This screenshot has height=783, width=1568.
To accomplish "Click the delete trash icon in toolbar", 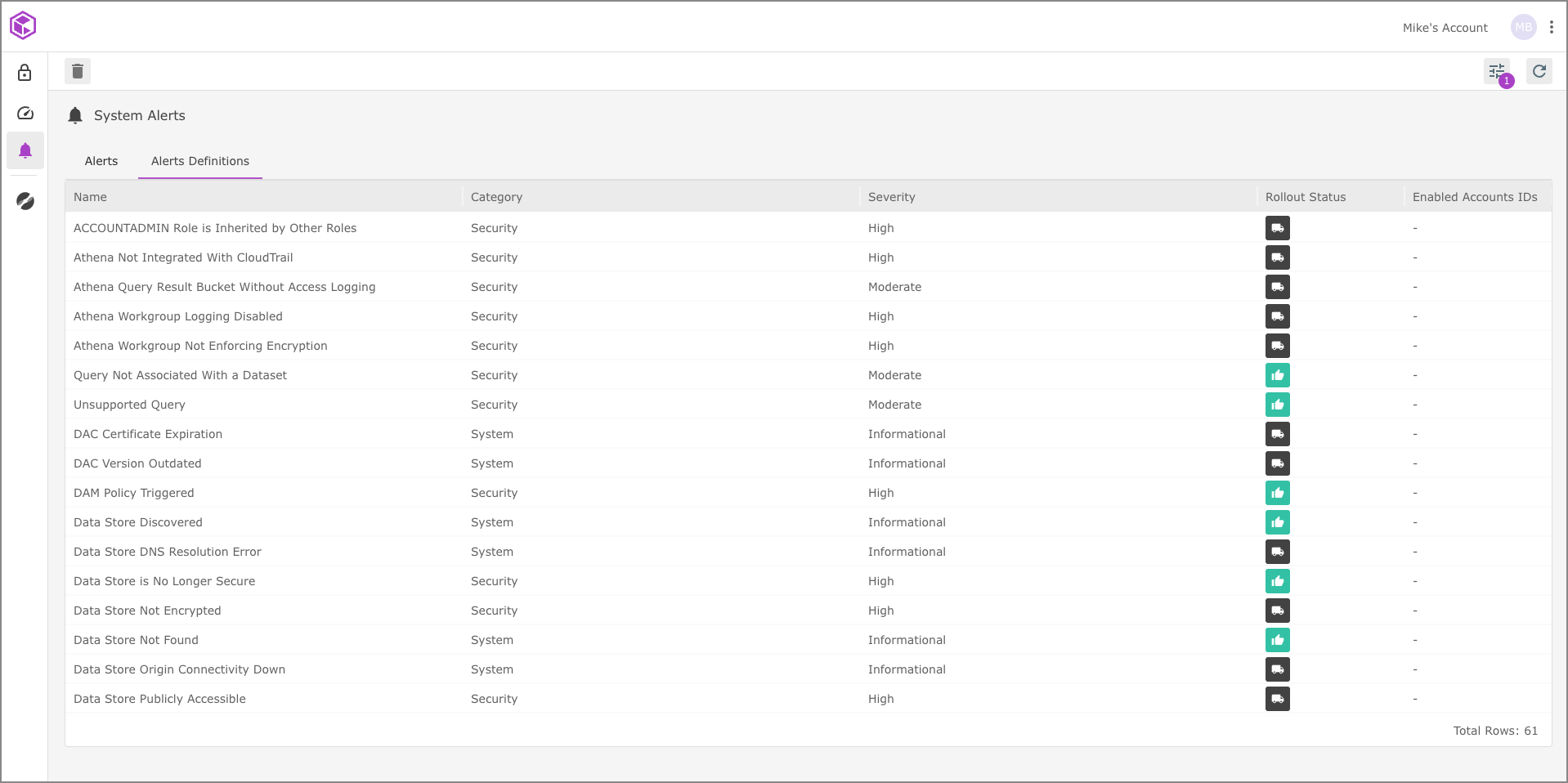I will (x=78, y=72).
